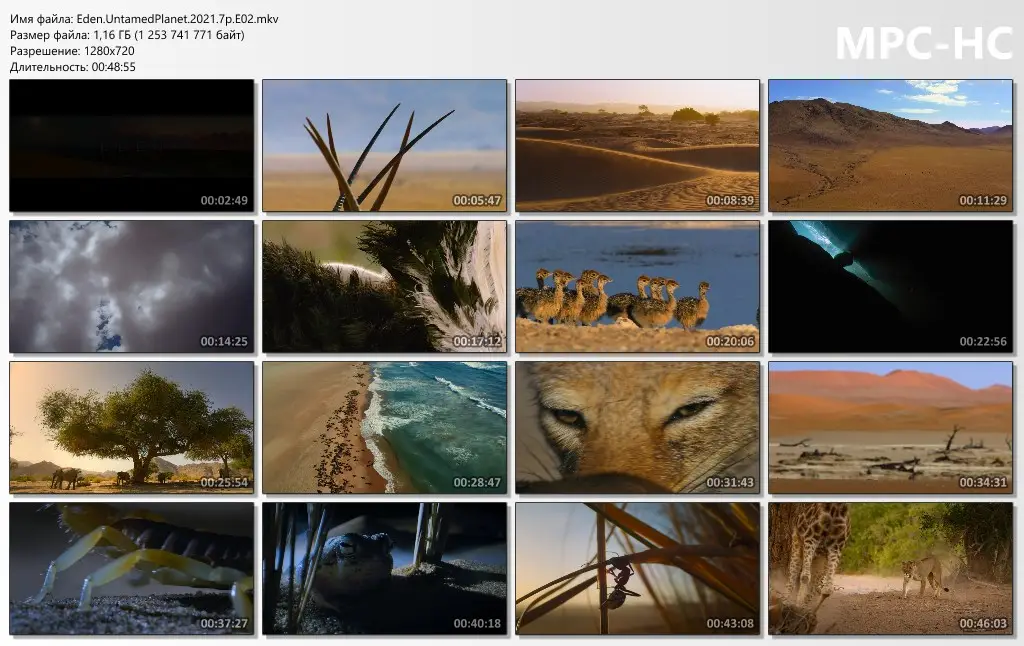Click the duration text 00:48:55

click(114, 67)
